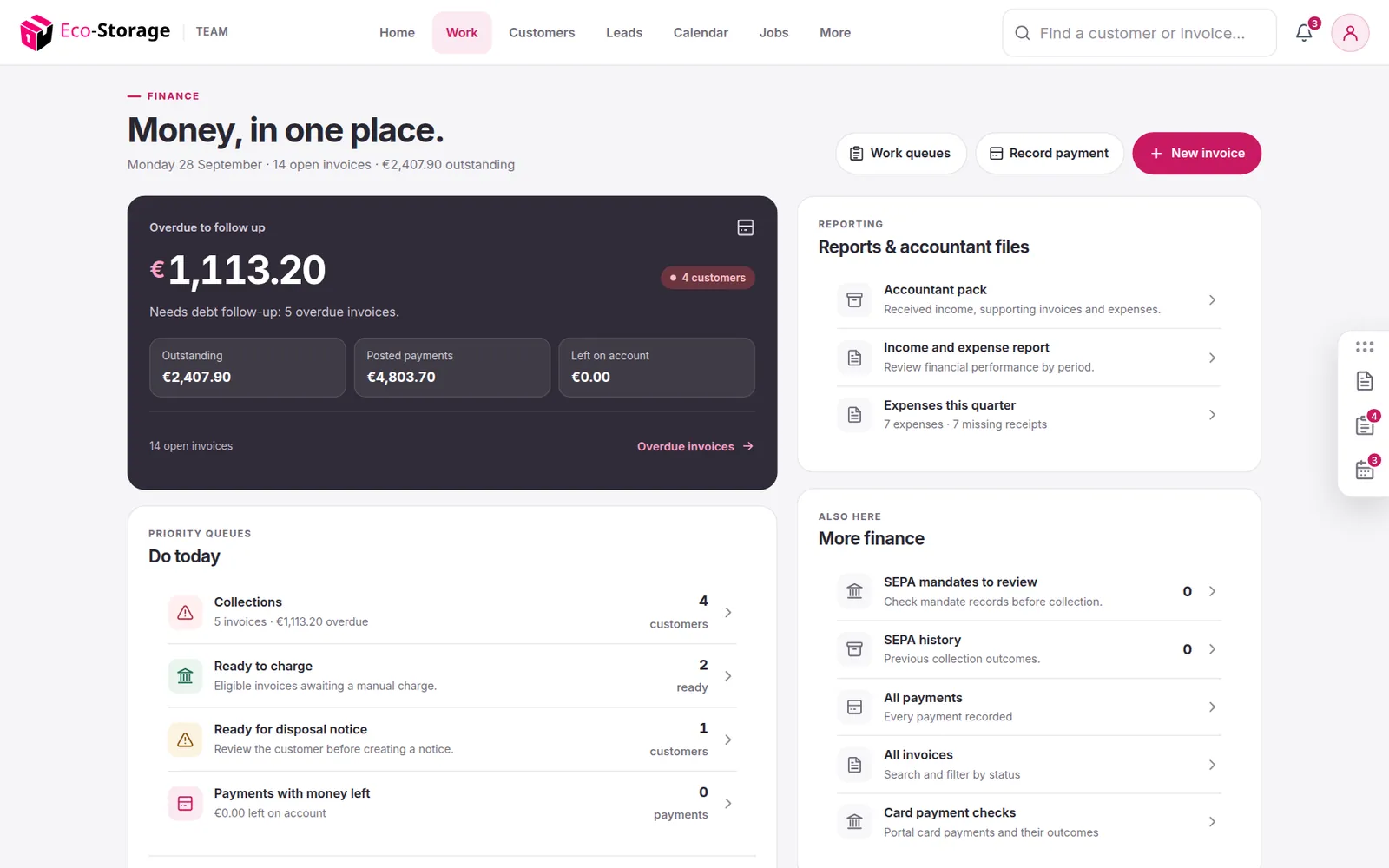
Task: Go to the Home menu item
Action: 397,33
